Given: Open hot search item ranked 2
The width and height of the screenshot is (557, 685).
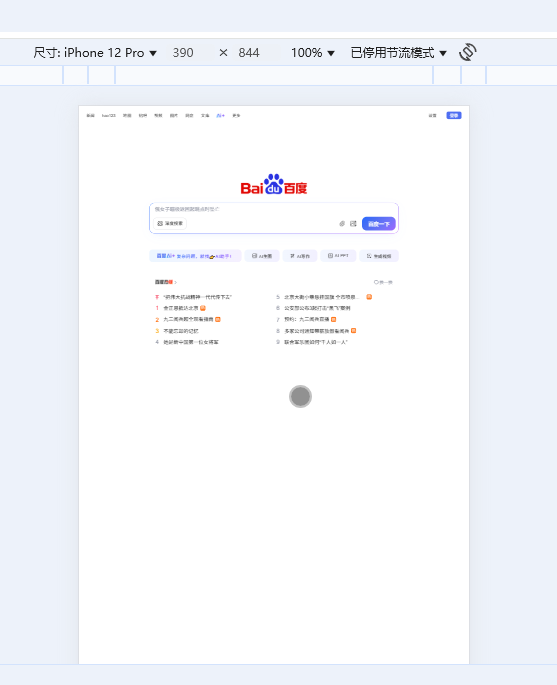Looking at the screenshot, I should [x=188, y=320].
